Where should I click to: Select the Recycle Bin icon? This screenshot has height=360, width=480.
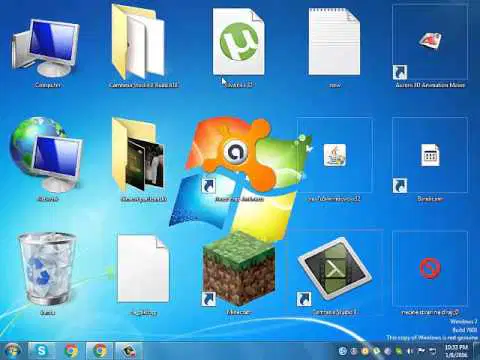point(47,269)
